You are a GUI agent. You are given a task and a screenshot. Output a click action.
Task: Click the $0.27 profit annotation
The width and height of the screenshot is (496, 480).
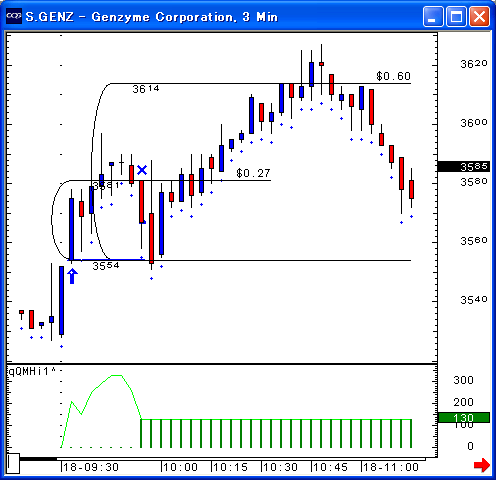coord(253,173)
